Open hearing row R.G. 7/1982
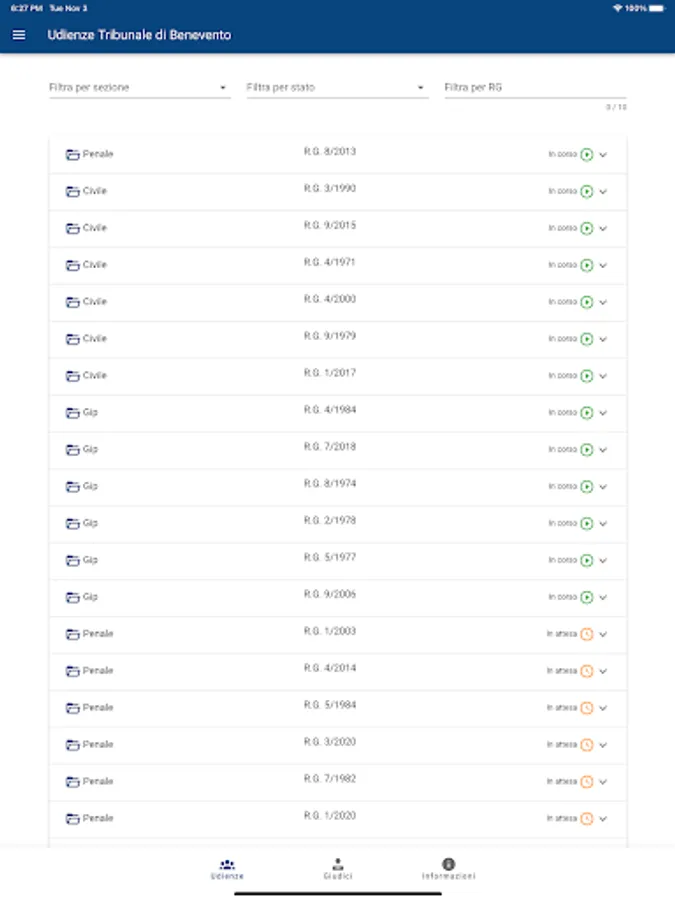This screenshot has width=675, height=900. pos(330,779)
